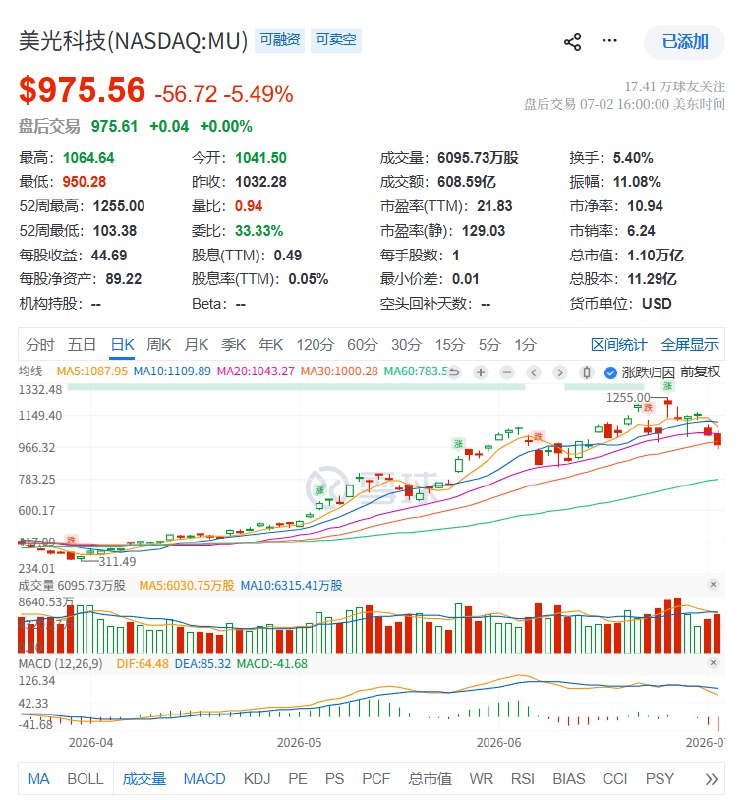Zoom out the chart with minus icon
The image size is (747, 800).
(507, 372)
